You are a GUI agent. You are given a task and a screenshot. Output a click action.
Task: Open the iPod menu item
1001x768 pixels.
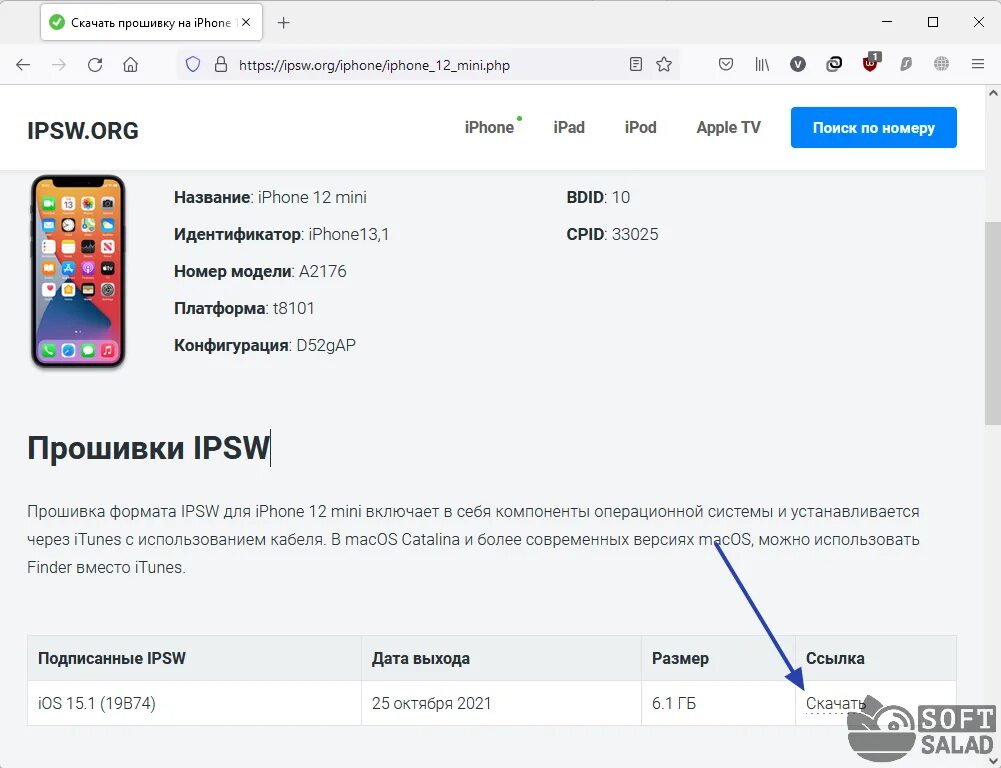640,128
